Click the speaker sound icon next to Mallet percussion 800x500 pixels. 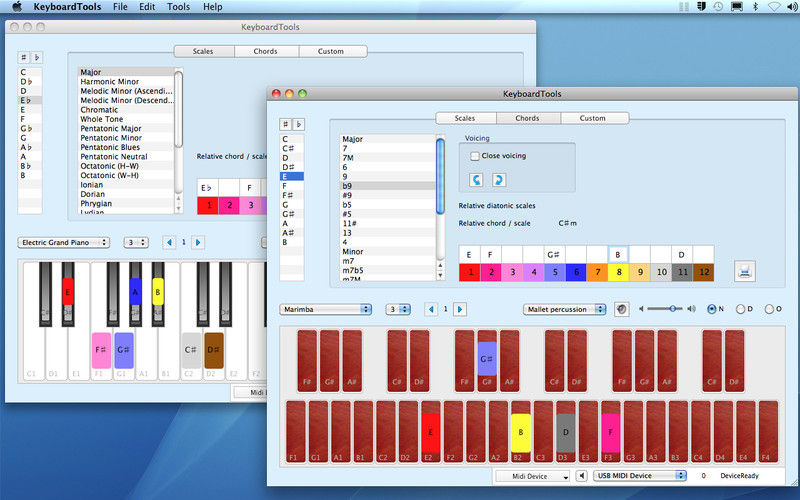tap(621, 309)
